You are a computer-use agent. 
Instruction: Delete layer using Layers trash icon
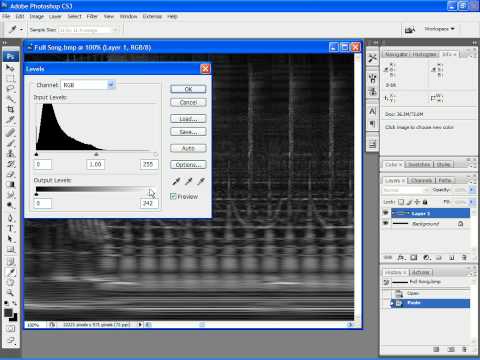point(464,258)
